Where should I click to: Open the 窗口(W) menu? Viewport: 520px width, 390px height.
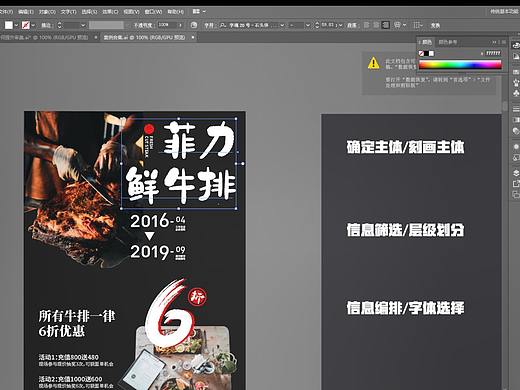pos(153,12)
